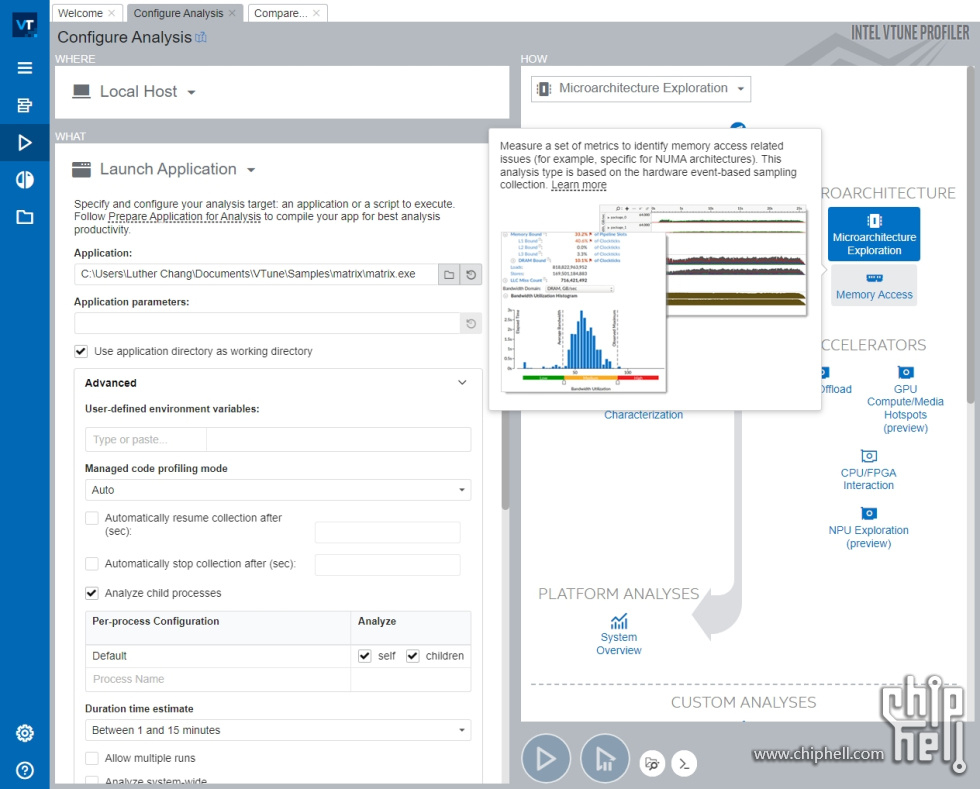Click into Application path field
Screen dimensions: 980x789
(x=256, y=274)
